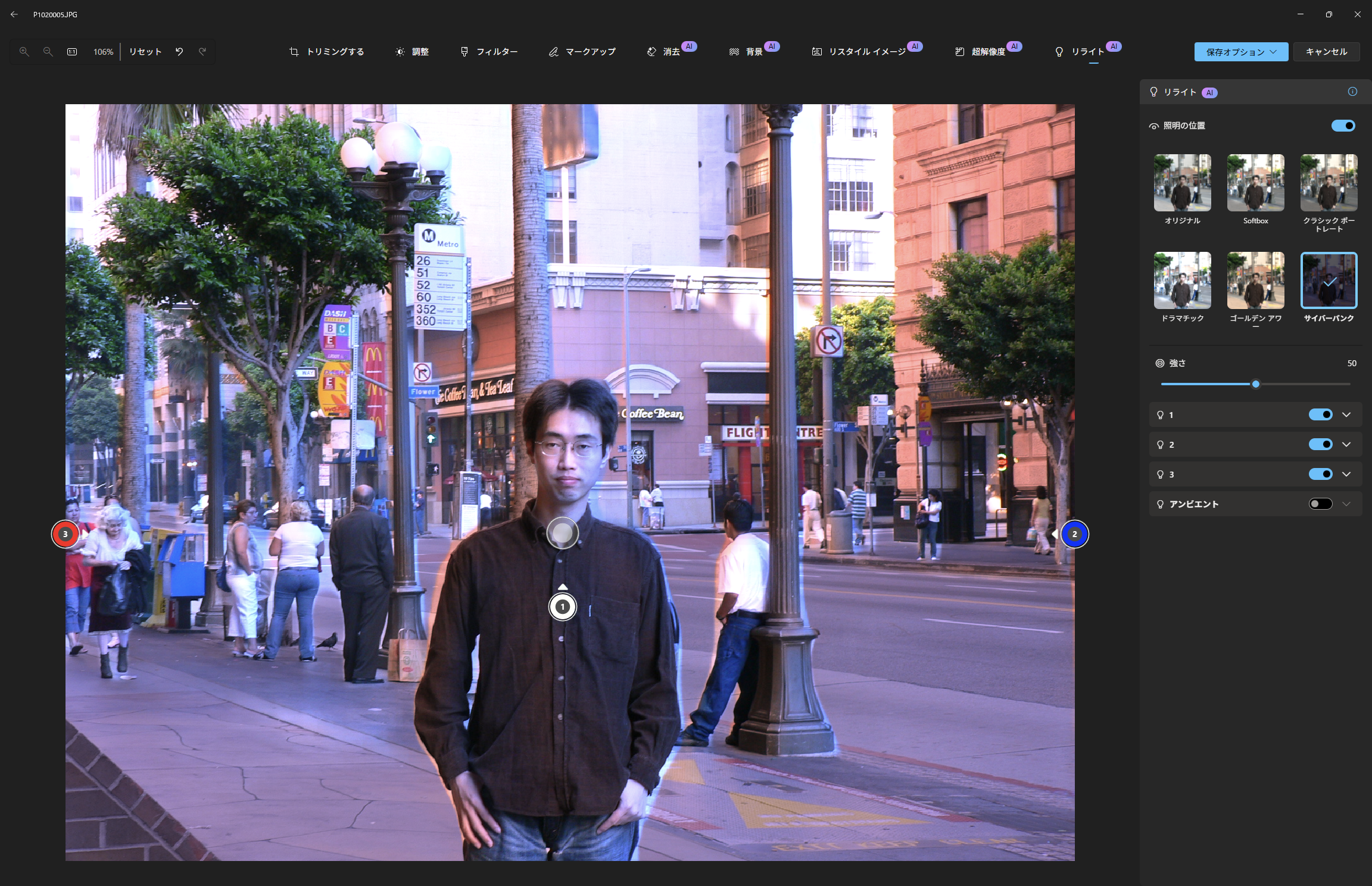Screen dimensions: 1372x886
Task: Choose the ゴールデン アワー lighting preset thumbnail
Action: 1255,280
